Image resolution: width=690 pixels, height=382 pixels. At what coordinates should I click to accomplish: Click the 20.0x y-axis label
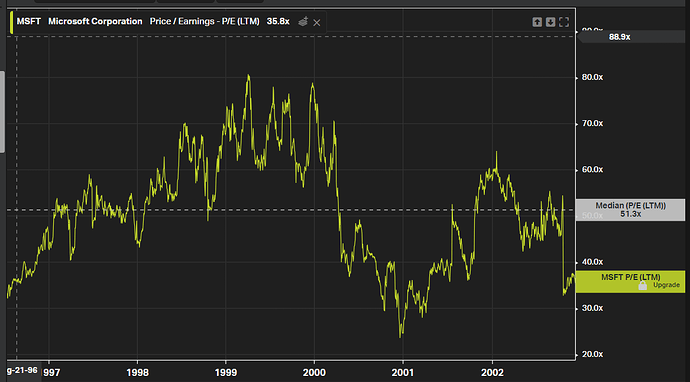click(x=592, y=355)
